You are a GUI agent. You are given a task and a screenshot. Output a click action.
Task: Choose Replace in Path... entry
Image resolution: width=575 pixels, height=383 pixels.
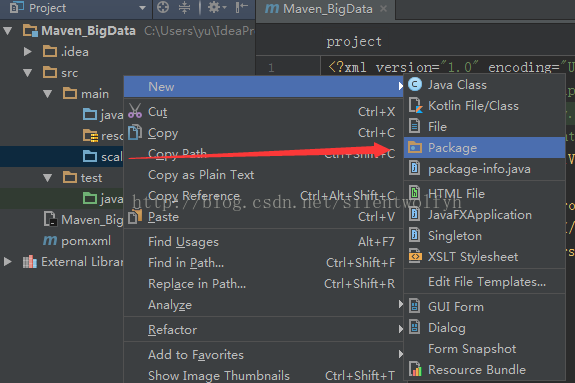point(264,284)
